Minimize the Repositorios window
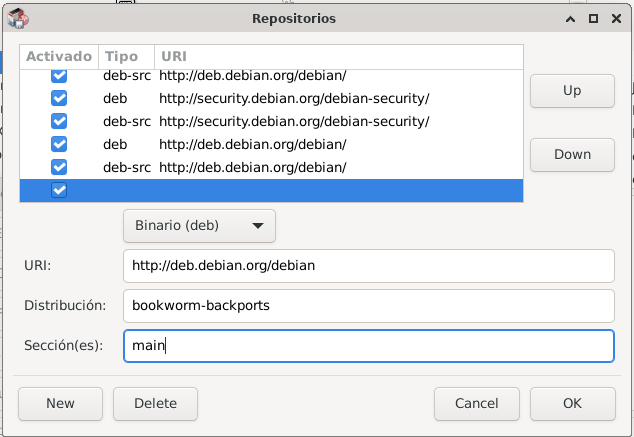 pos(571,18)
